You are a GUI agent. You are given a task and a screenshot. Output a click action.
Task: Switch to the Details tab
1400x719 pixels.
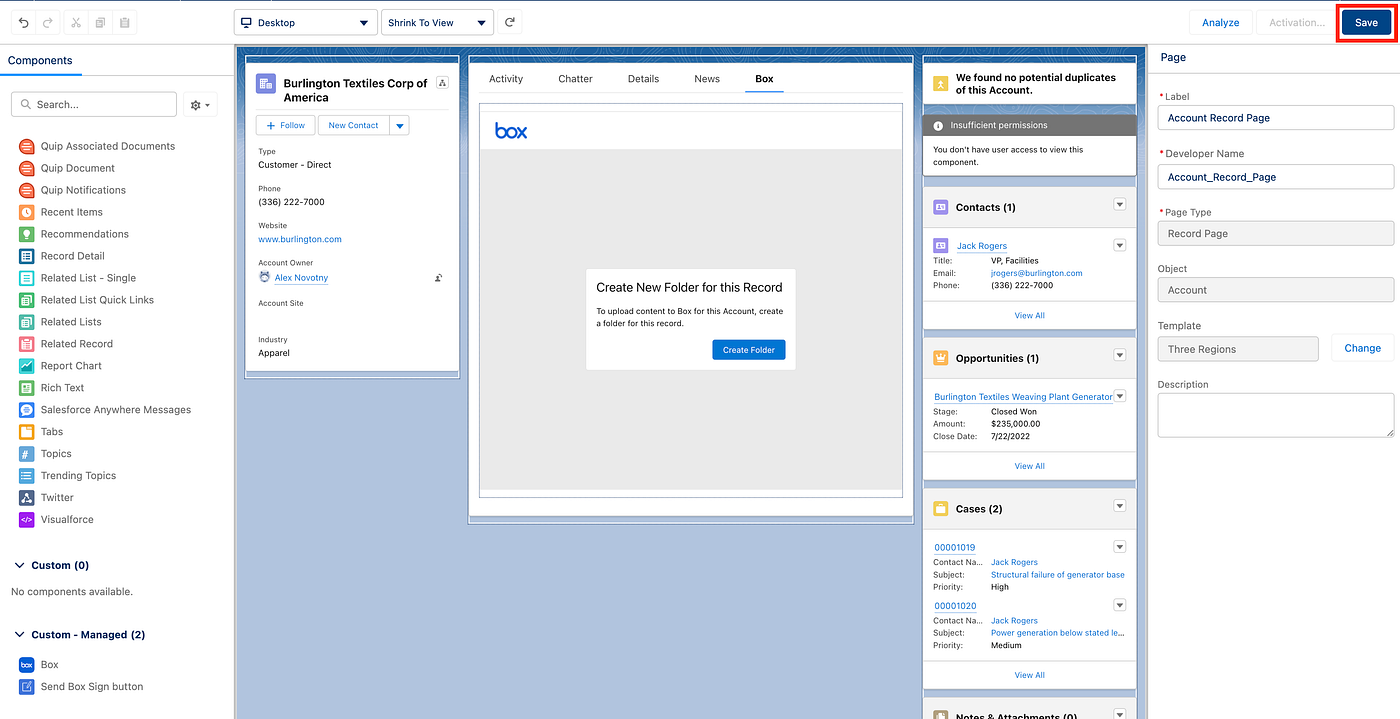pyautogui.click(x=643, y=79)
